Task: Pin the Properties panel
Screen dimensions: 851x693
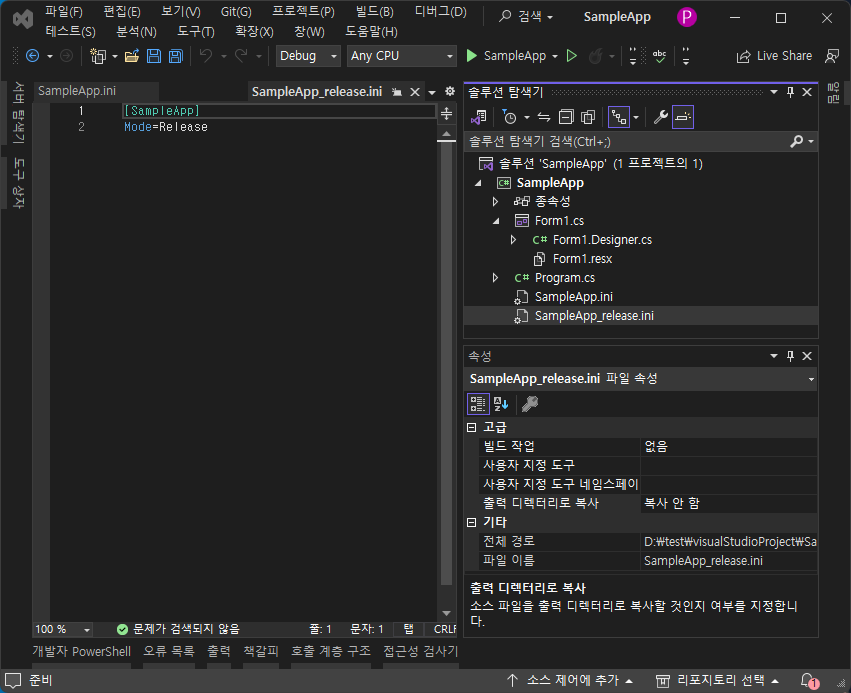Action: point(790,356)
